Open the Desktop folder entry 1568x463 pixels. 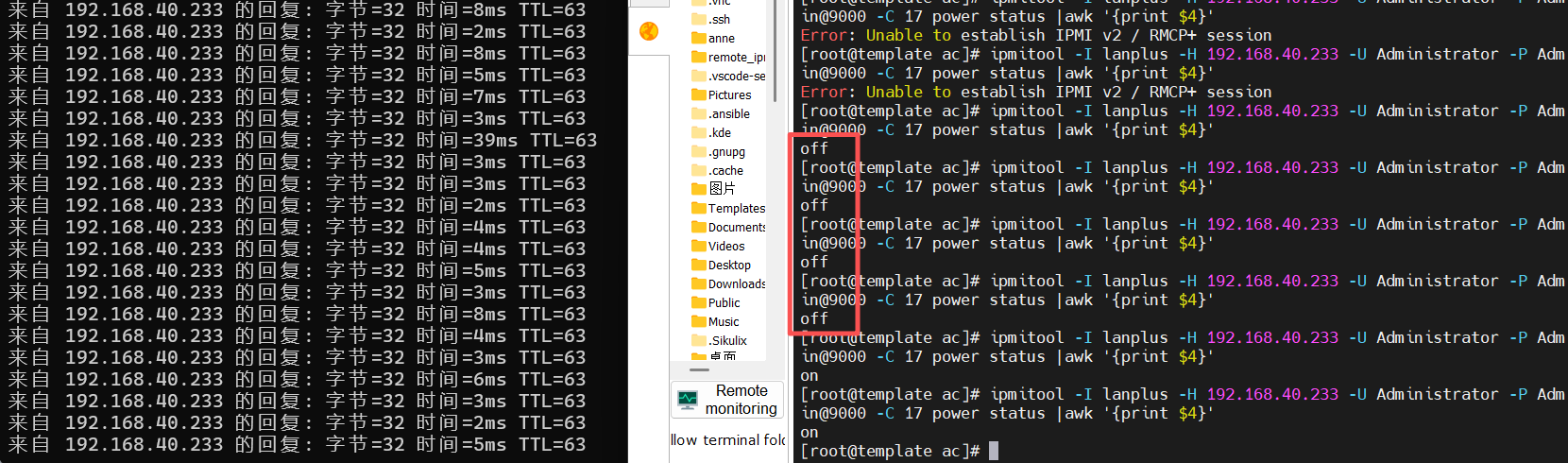(x=729, y=265)
